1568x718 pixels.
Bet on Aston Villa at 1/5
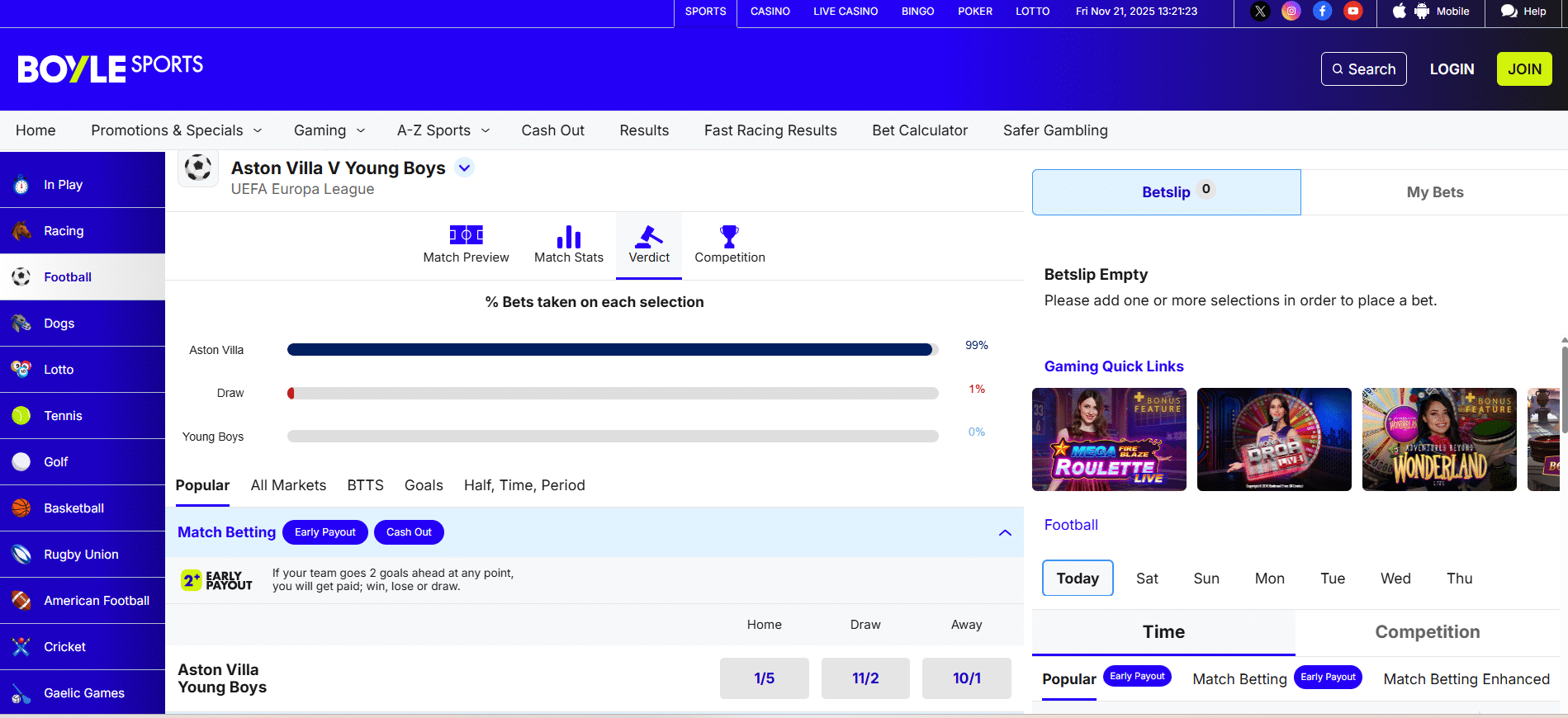point(765,678)
